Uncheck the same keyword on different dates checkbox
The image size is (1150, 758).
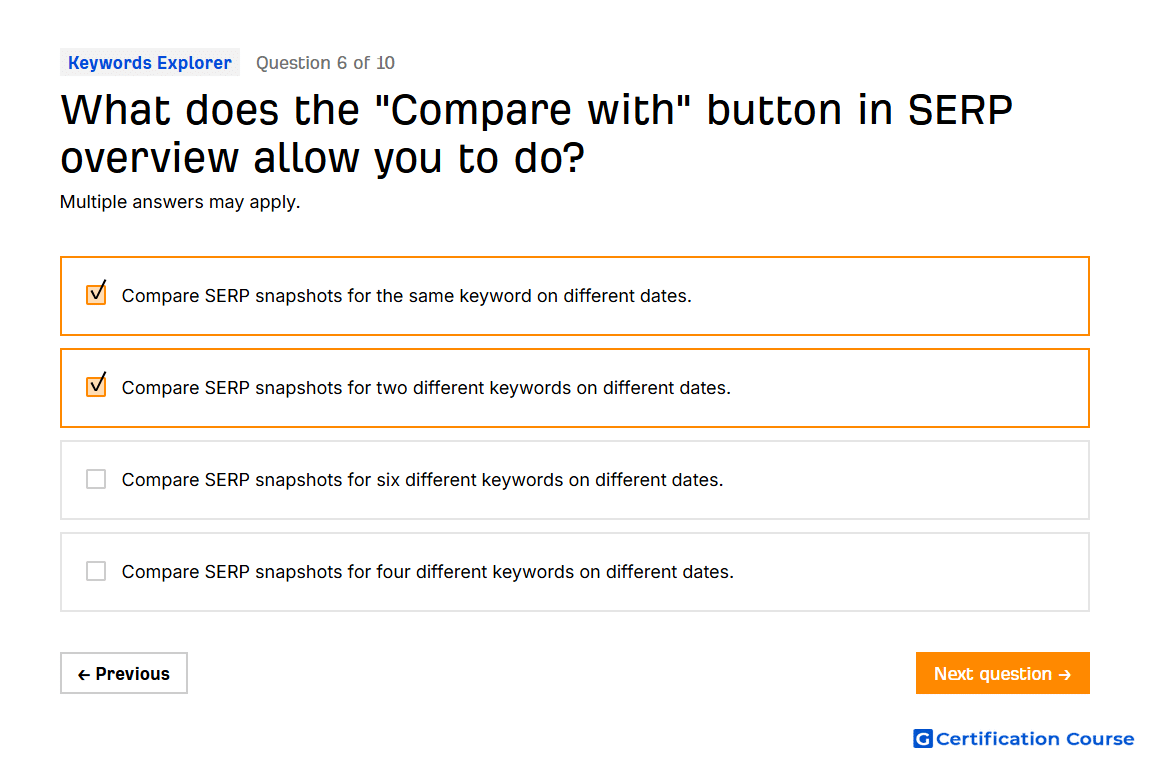pyautogui.click(x=96, y=295)
